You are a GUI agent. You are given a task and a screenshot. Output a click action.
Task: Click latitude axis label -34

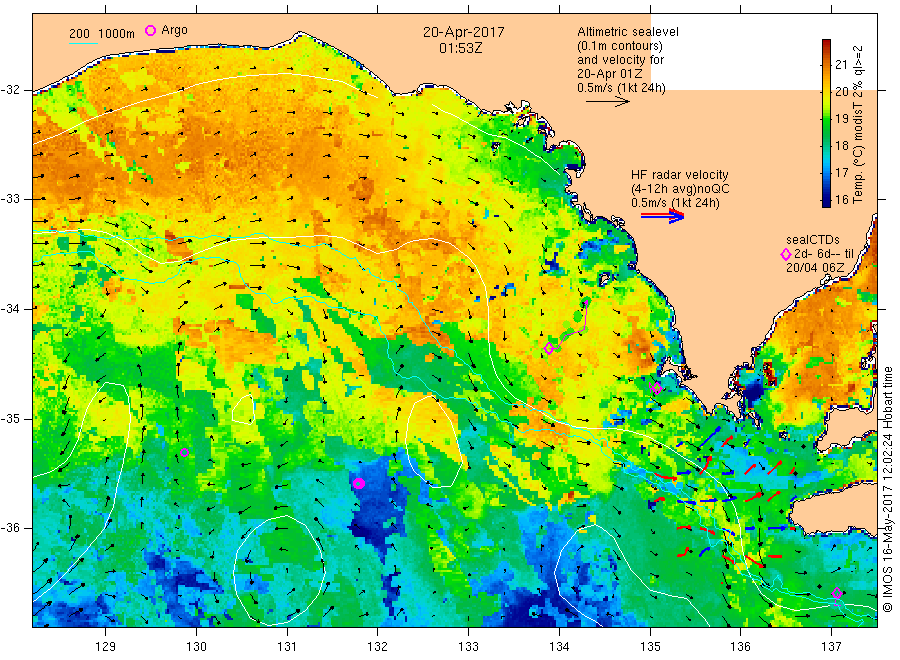click(x=11, y=309)
